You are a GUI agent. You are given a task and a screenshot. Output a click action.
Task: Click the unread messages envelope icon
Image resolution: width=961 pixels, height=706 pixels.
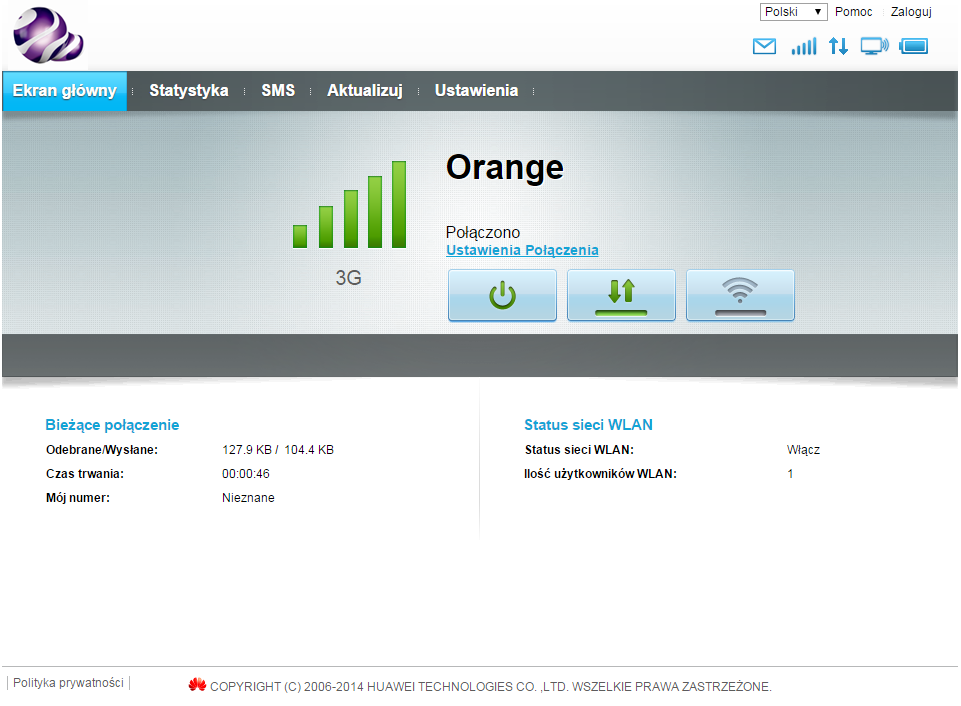pyautogui.click(x=764, y=46)
